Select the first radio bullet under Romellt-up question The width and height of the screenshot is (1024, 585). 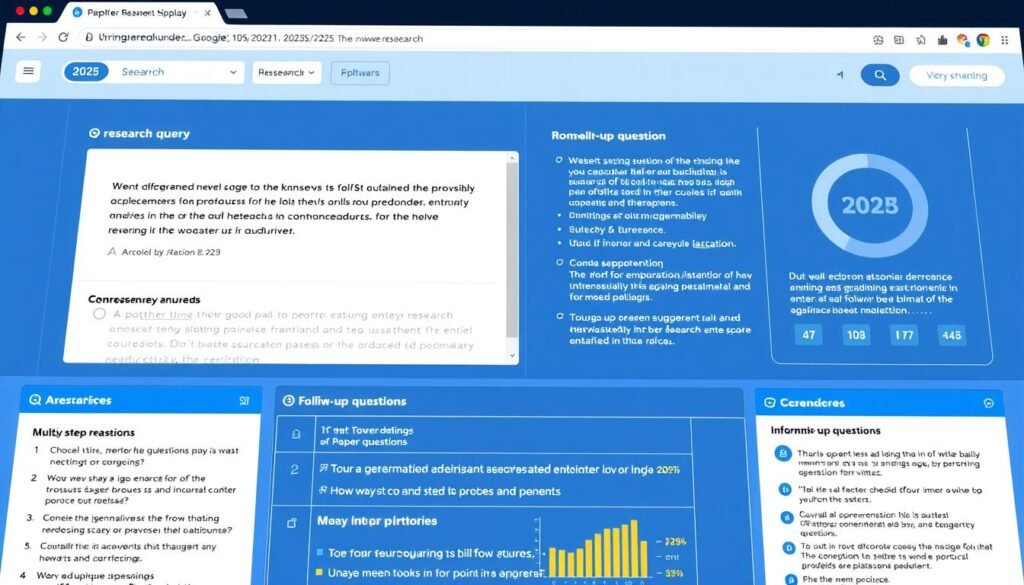(x=558, y=160)
